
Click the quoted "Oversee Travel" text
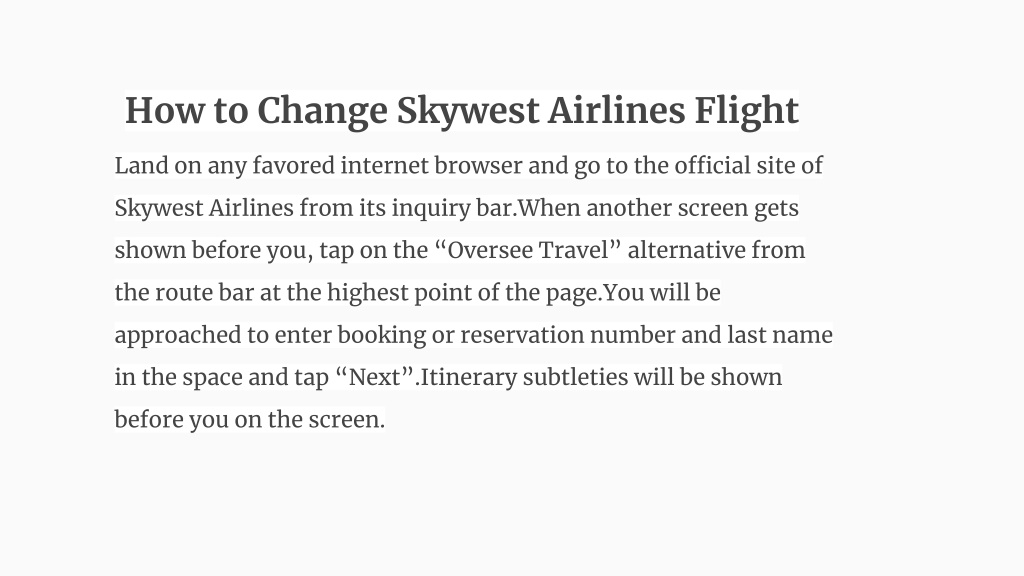tap(528, 250)
